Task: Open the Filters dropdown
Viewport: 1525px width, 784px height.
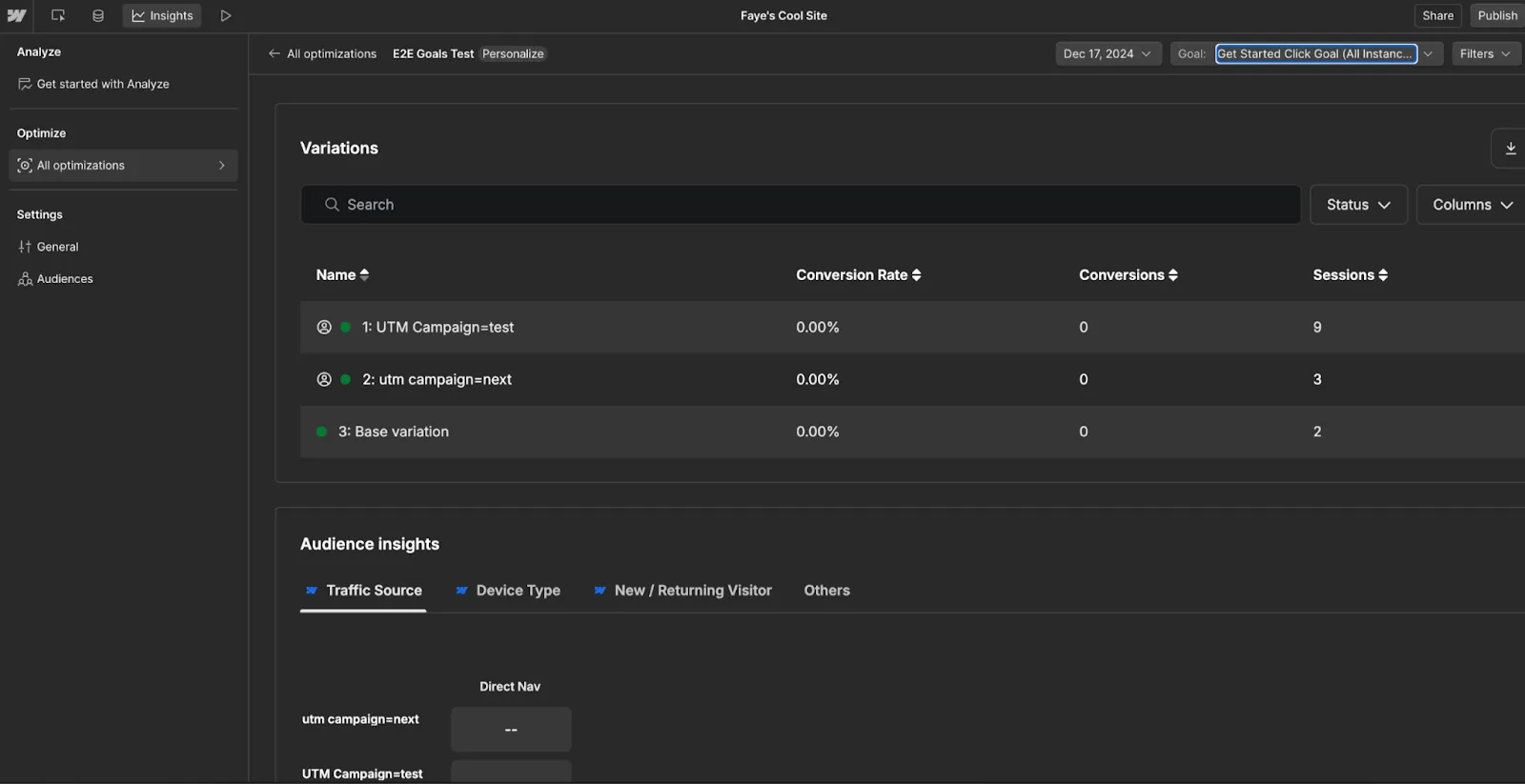Action: click(1485, 53)
